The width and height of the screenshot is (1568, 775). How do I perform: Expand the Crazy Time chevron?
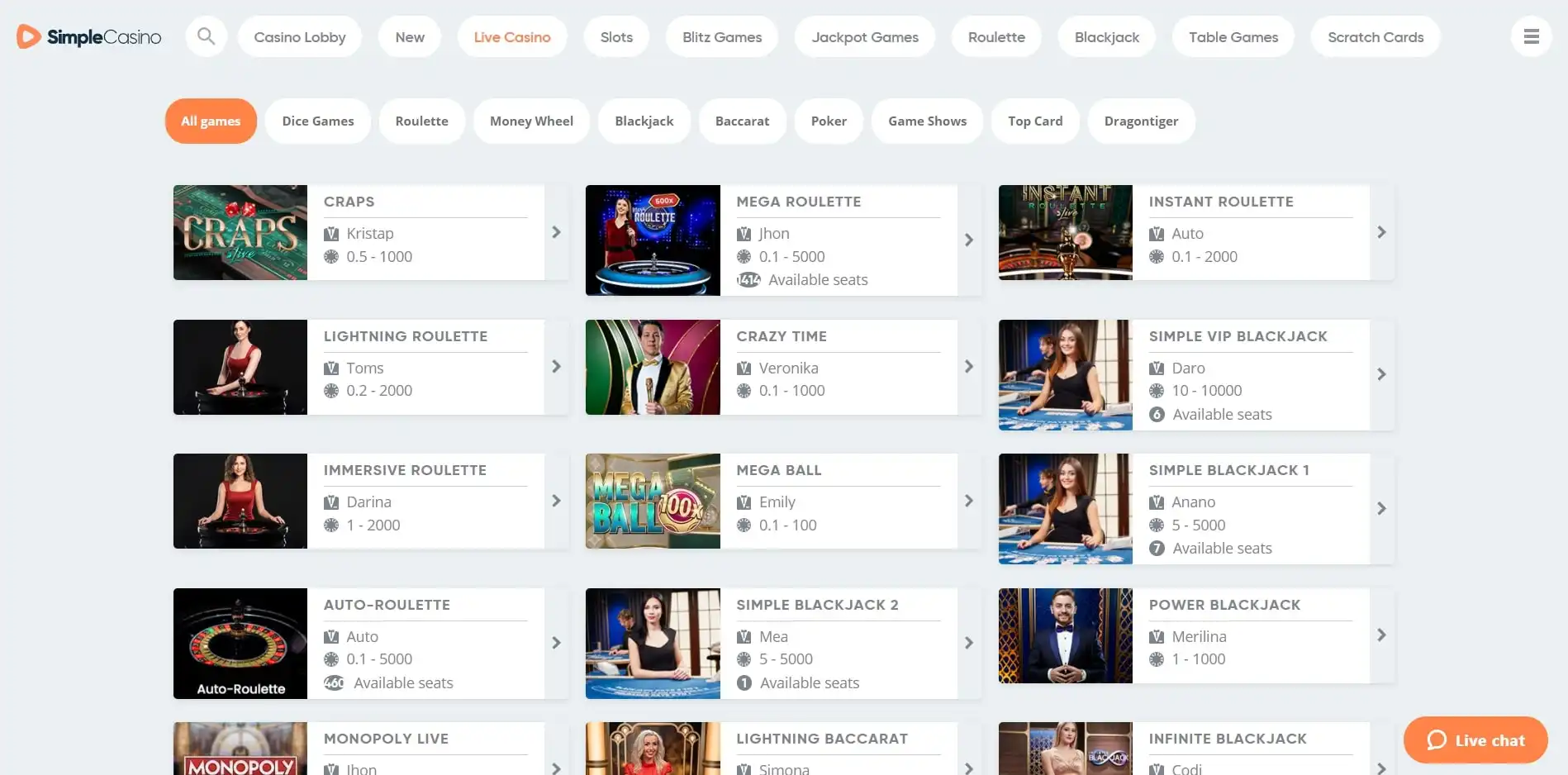[969, 366]
